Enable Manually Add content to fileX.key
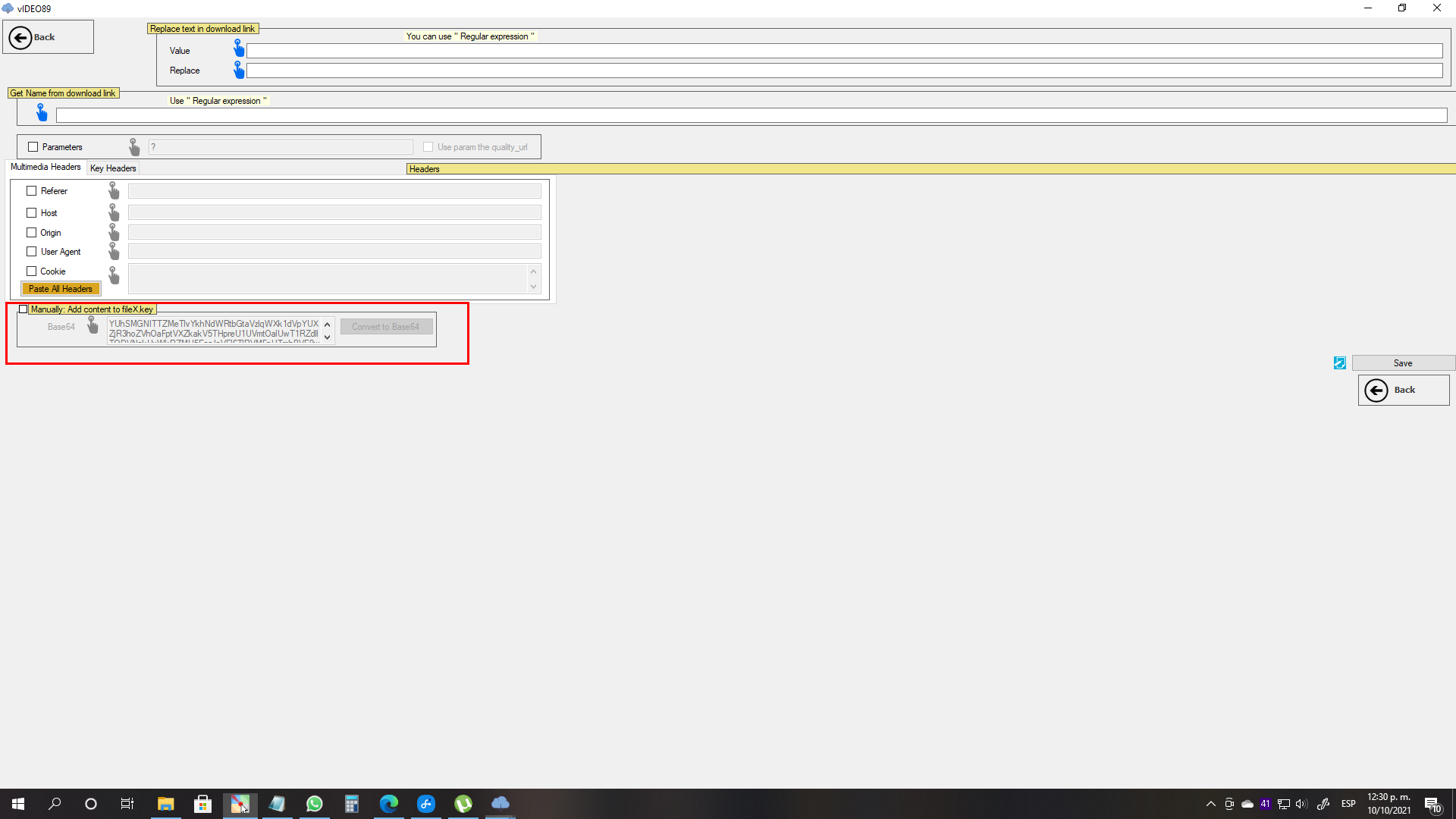1456x819 pixels. click(x=24, y=309)
